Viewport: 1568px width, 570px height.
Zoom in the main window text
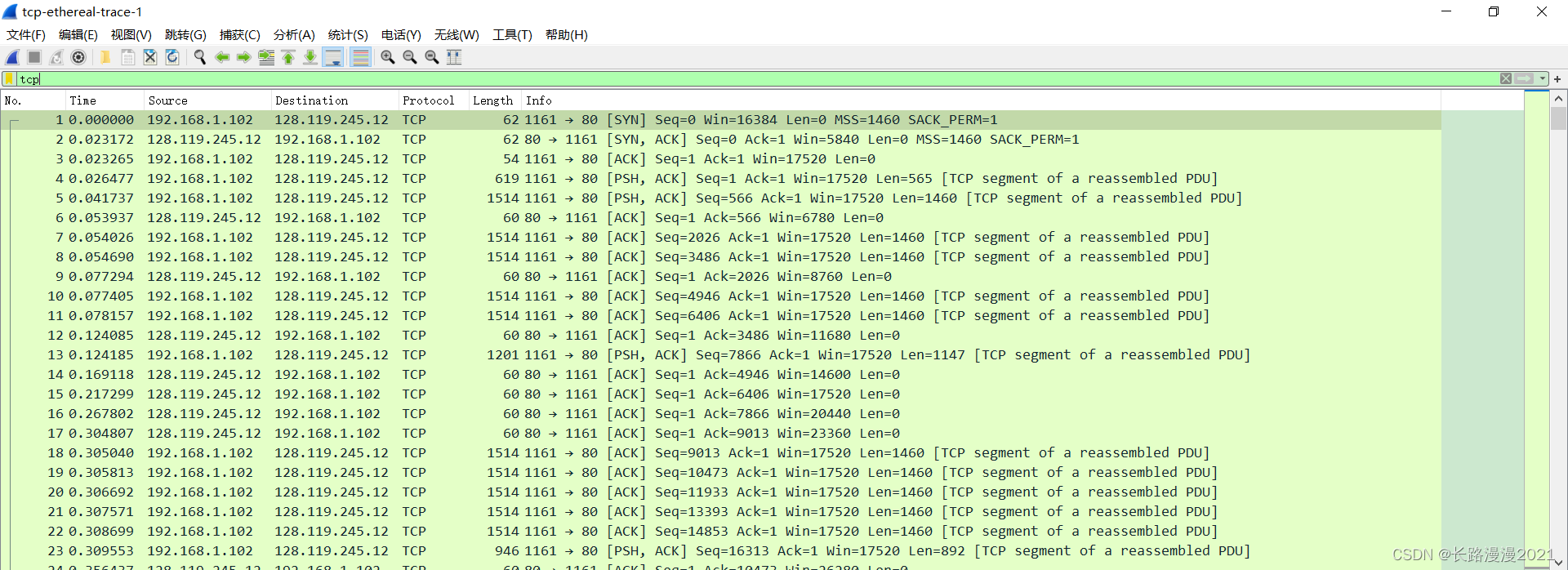tap(388, 57)
